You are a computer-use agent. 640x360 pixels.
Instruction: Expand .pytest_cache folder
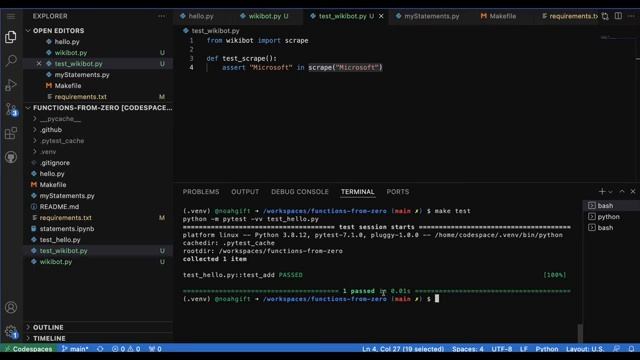coord(62,141)
